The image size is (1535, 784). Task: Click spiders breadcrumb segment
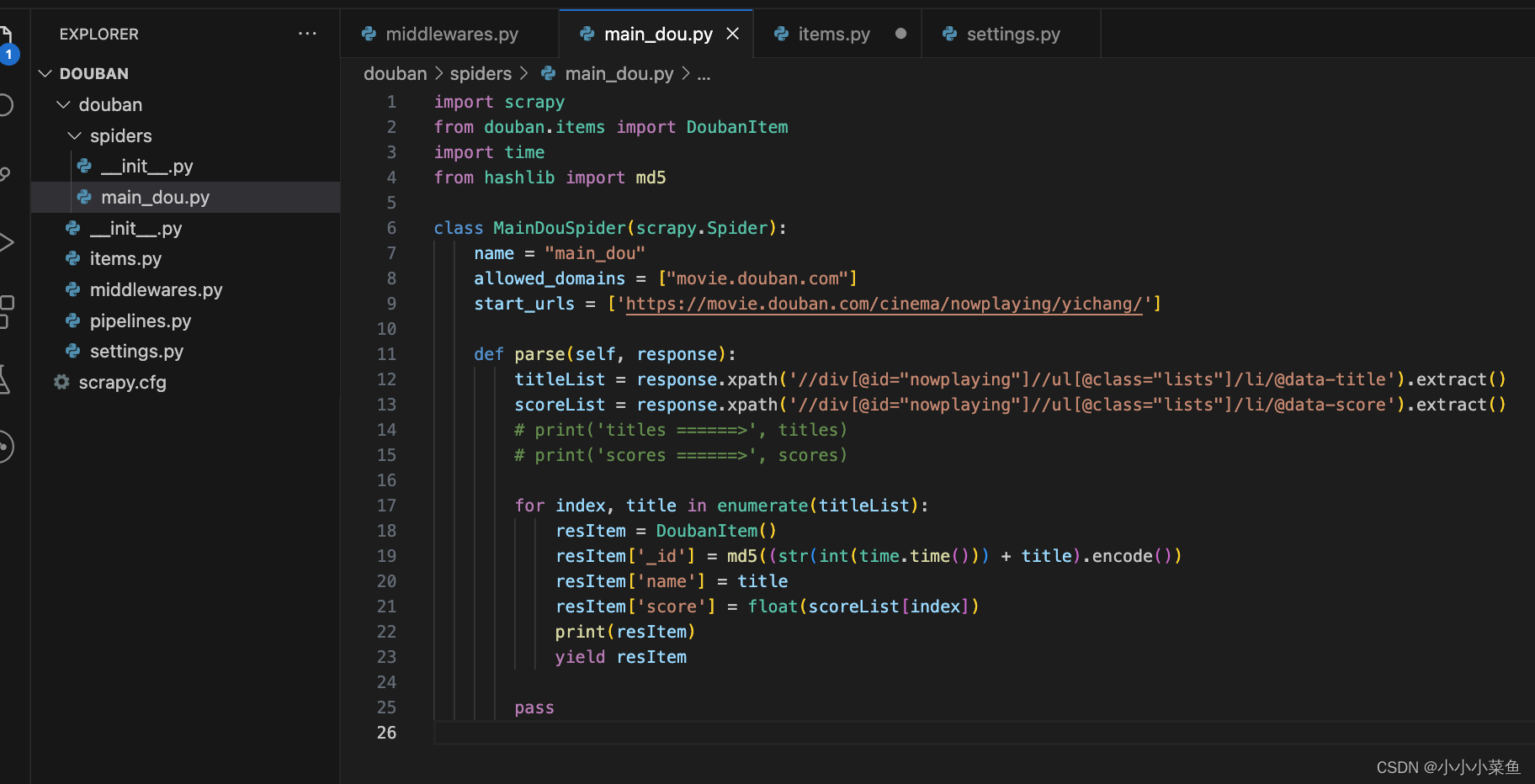coord(481,74)
